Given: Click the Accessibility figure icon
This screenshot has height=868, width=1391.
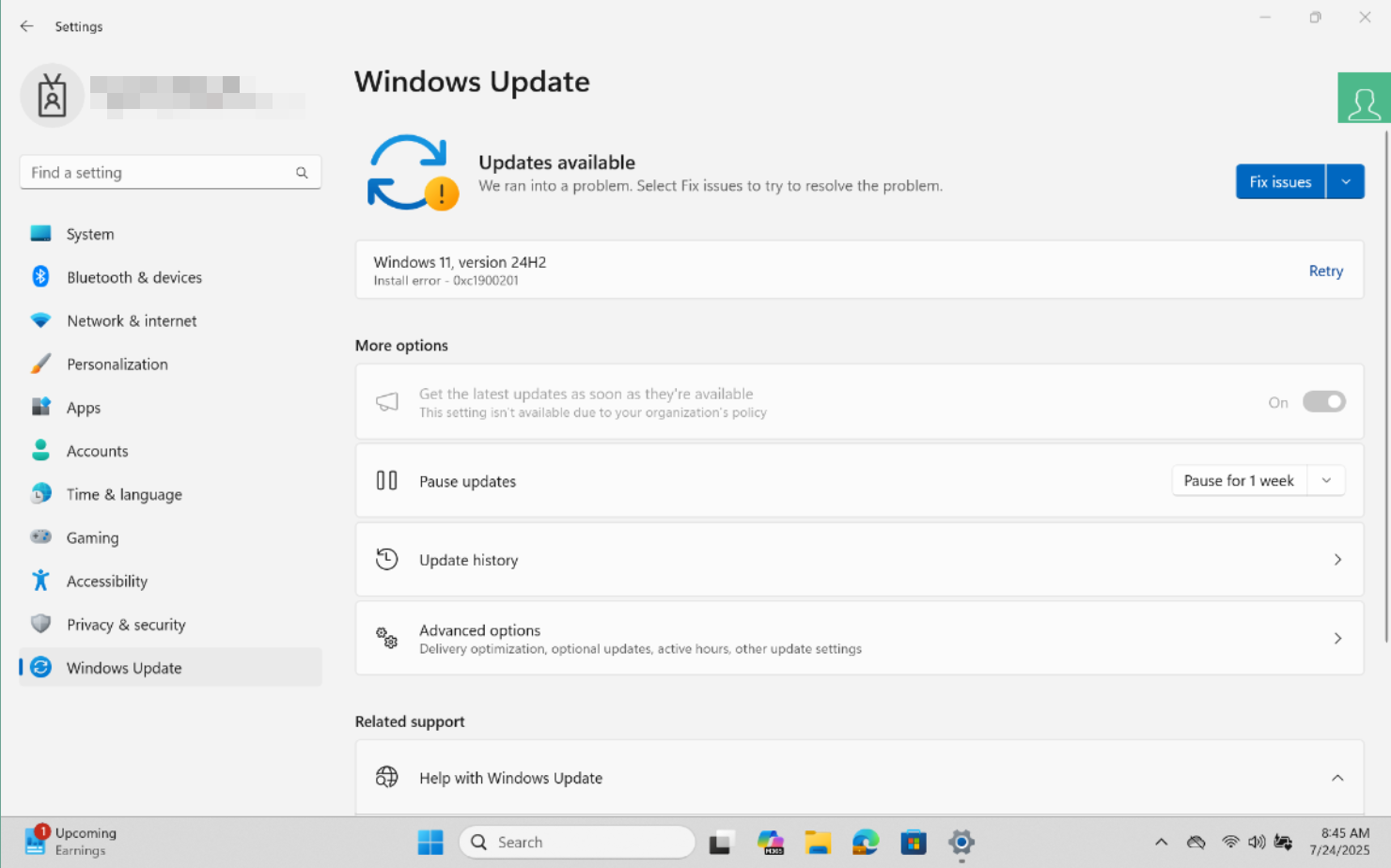Looking at the screenshot, I should tap(40, 581).
